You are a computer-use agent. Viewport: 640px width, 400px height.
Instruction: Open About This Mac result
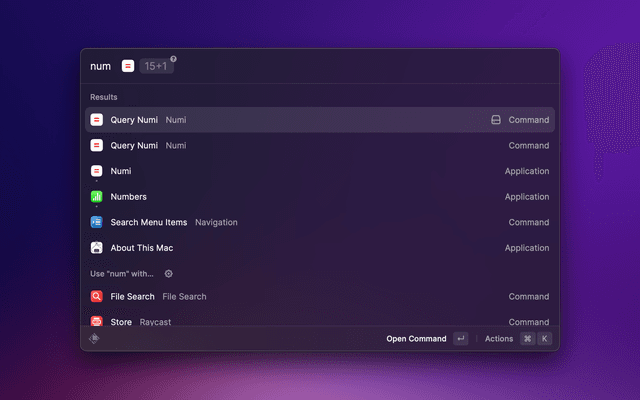point(319,248)
